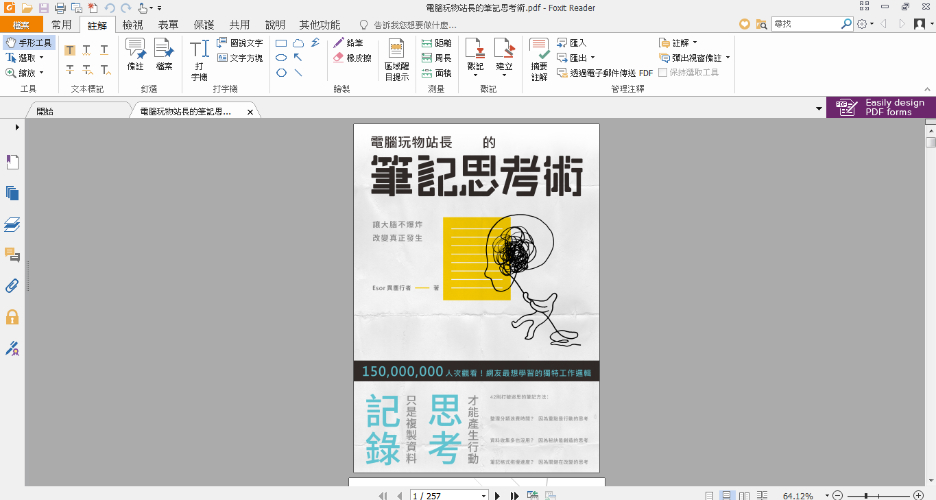The height and width of the screenshot is (500, 936).
Task: Toggle single page view mode
Action: [709, 496]
